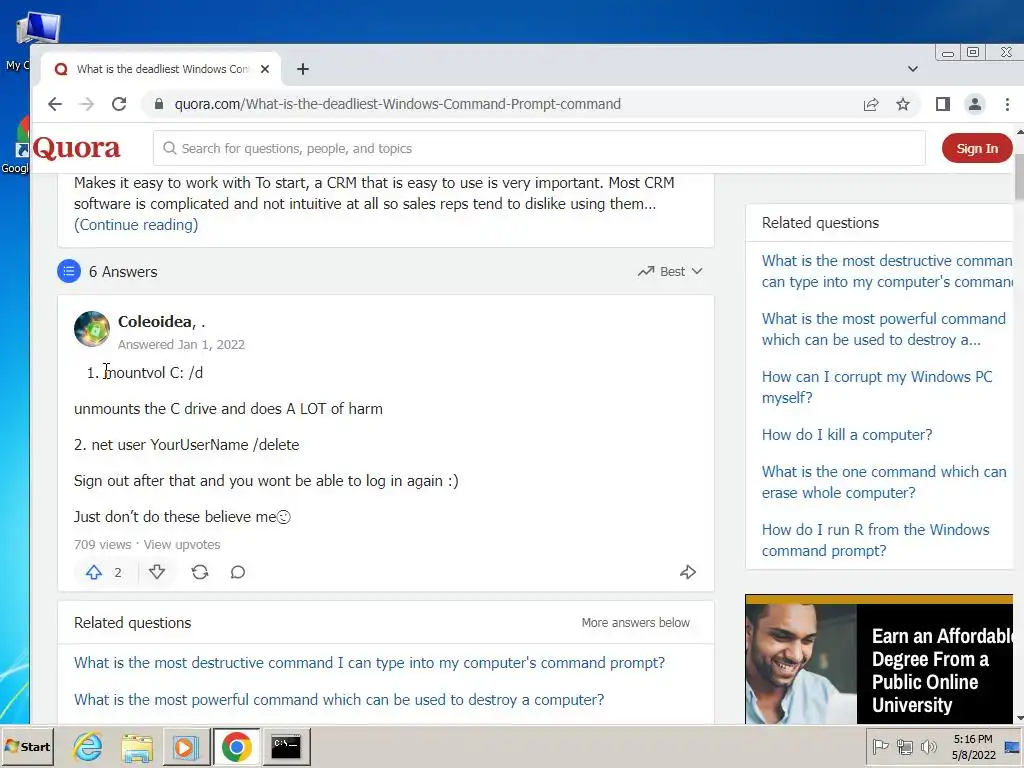Click the Action Center flag tray icon
The width and height of the screenshot is (1024, 768).
tap(880, 746)
